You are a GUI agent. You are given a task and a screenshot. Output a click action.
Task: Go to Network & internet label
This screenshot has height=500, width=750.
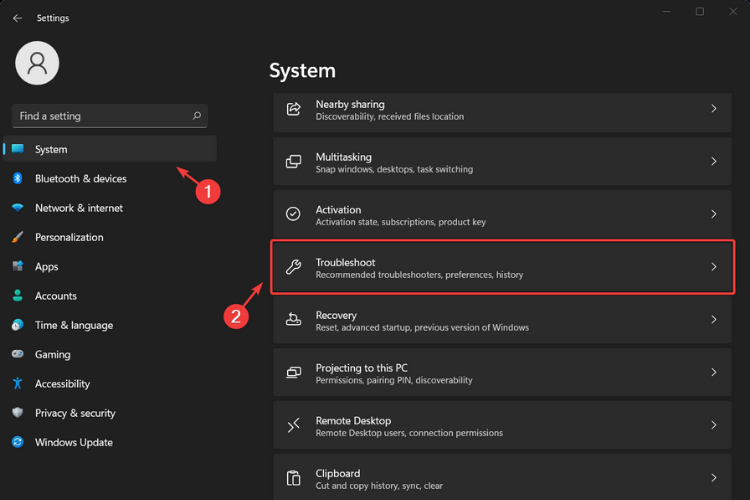click(79, 208)
